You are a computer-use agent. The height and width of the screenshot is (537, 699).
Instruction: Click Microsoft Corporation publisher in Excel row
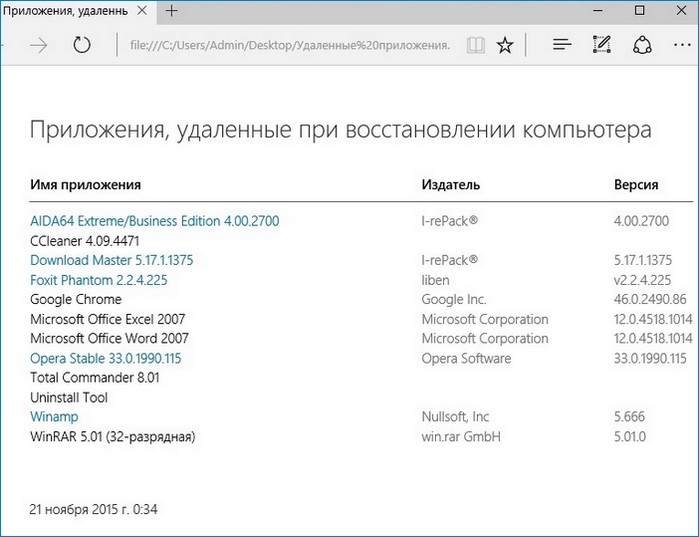[x=485, y=319]
